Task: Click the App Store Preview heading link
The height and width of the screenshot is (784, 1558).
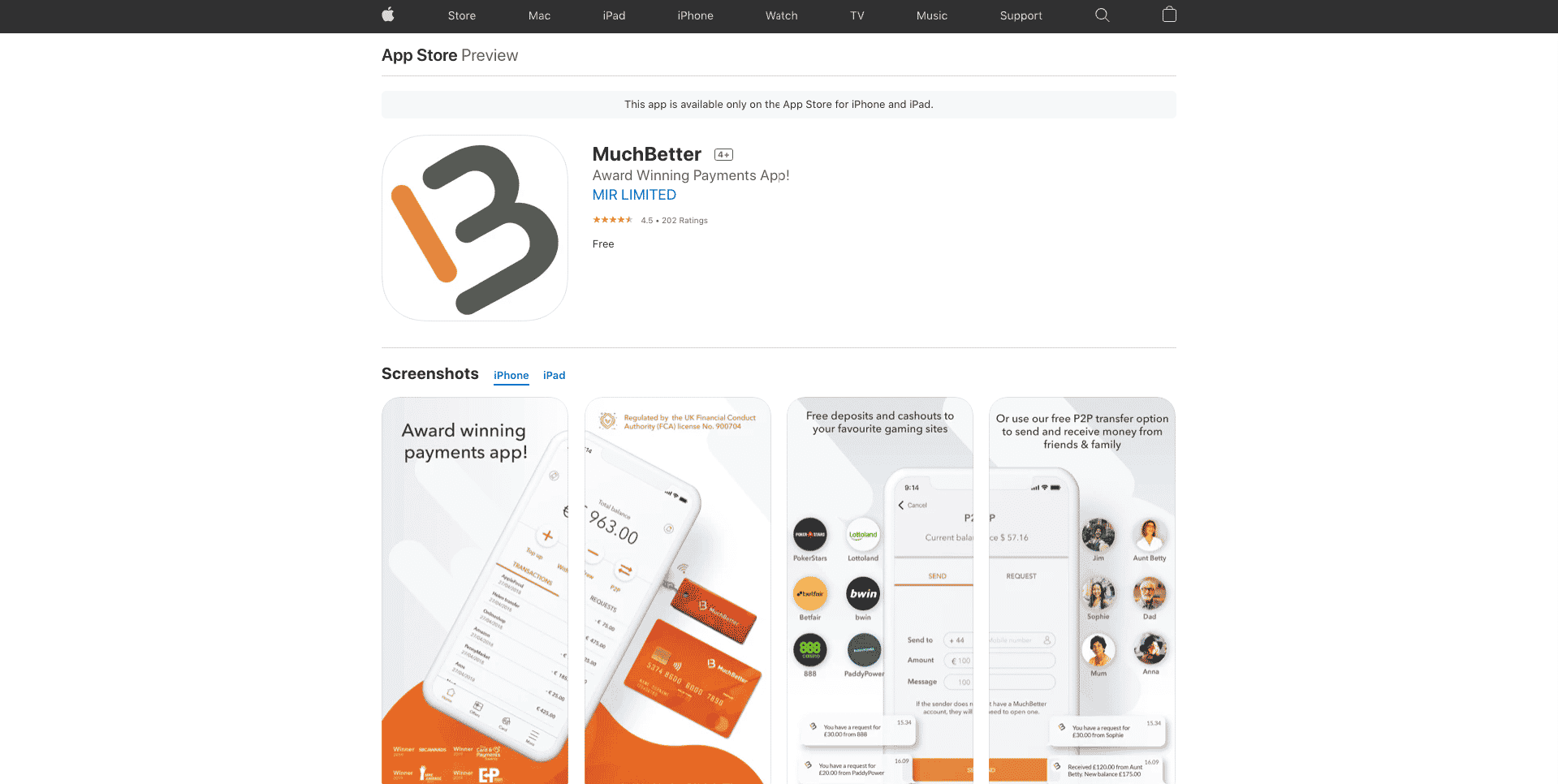Action: (450, 55)
